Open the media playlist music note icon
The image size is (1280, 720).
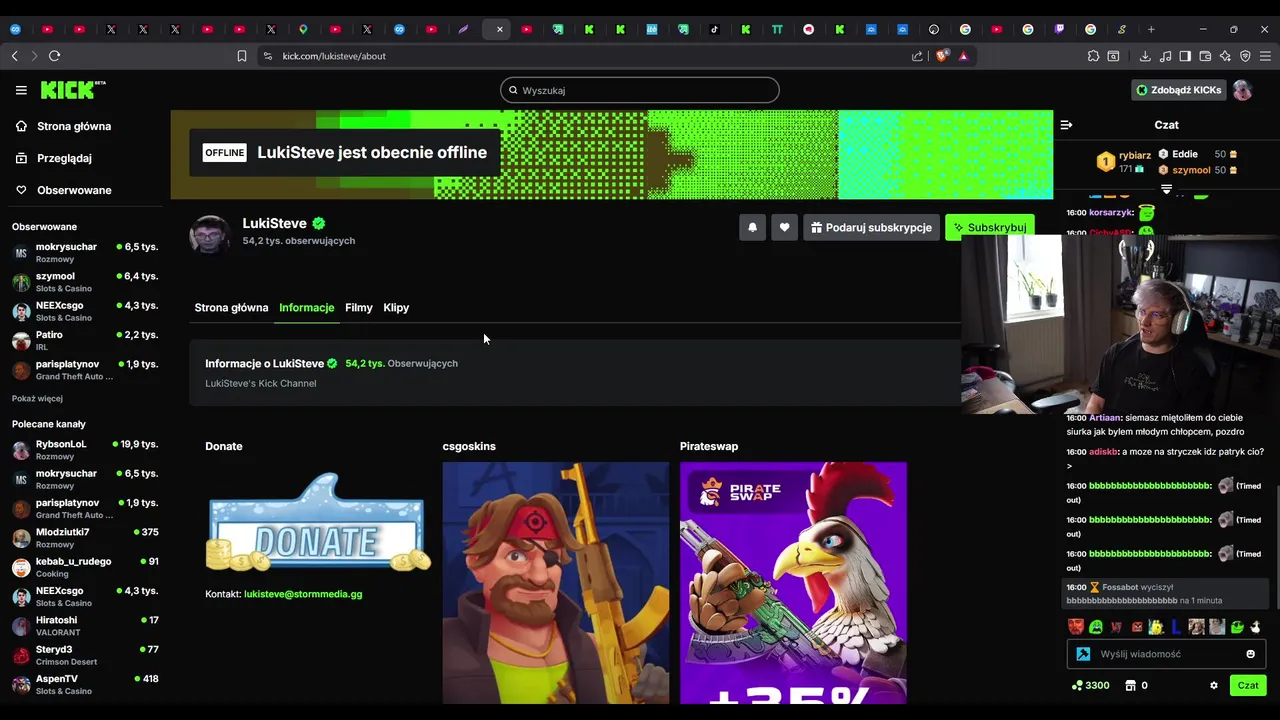tap(1165, 56)
